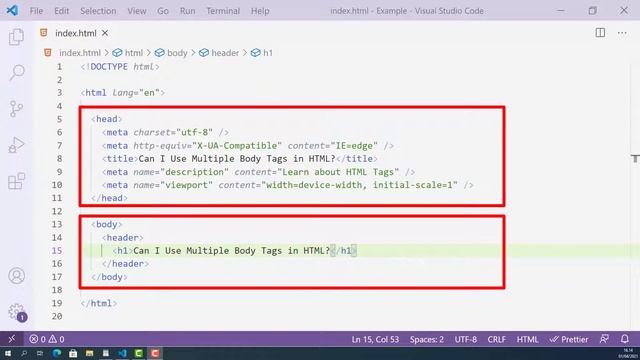Click line number 5 in the gutter
The height and width of the screenshot is (360, 640).
[x=60, y=119]
